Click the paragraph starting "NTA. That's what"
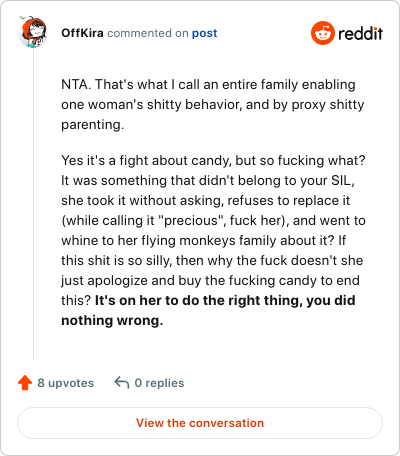 pos(213,104)
